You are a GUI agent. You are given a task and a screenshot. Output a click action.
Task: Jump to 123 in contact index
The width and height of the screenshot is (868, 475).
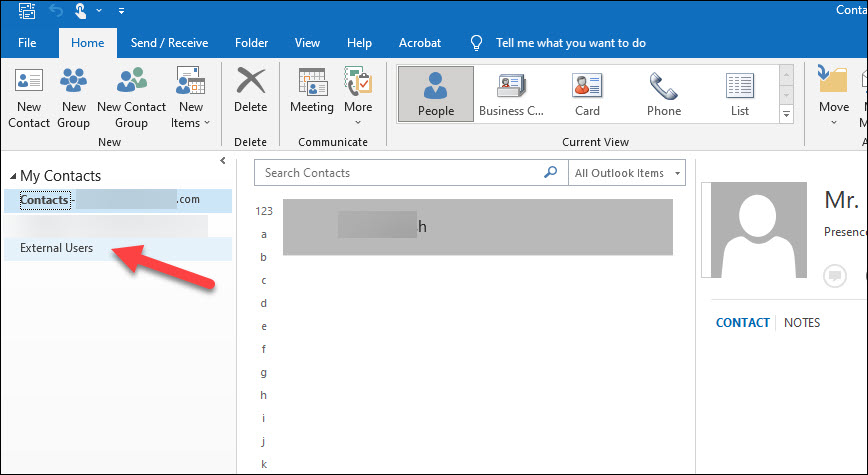(264, 211)
